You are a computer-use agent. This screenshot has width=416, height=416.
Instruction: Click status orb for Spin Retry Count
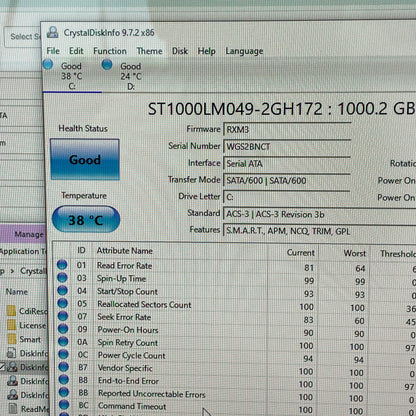point(63,341)
